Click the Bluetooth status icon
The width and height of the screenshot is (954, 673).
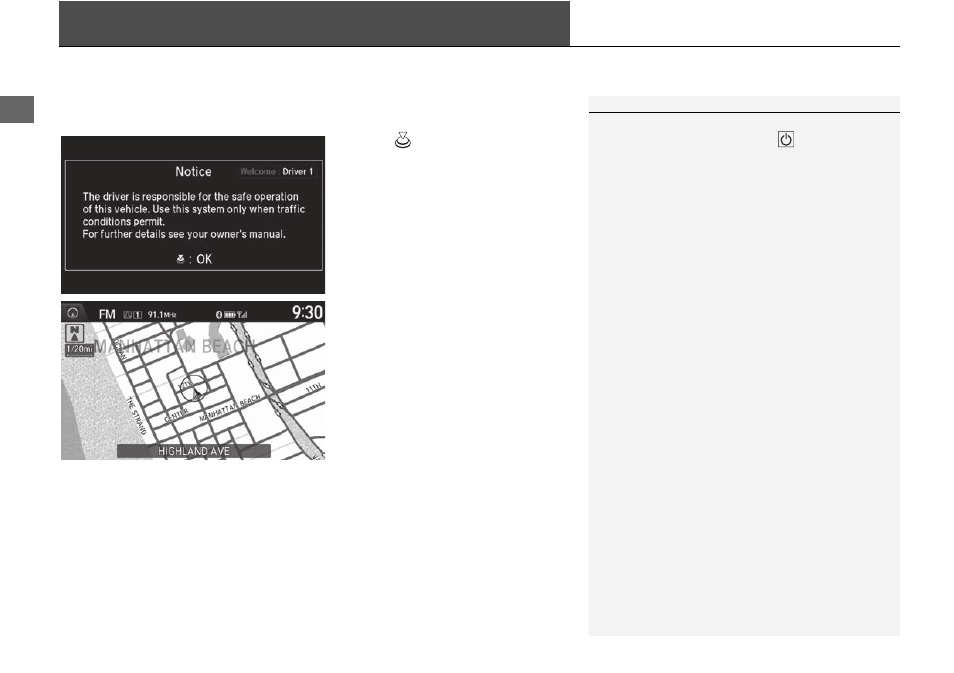click(219, 315)
